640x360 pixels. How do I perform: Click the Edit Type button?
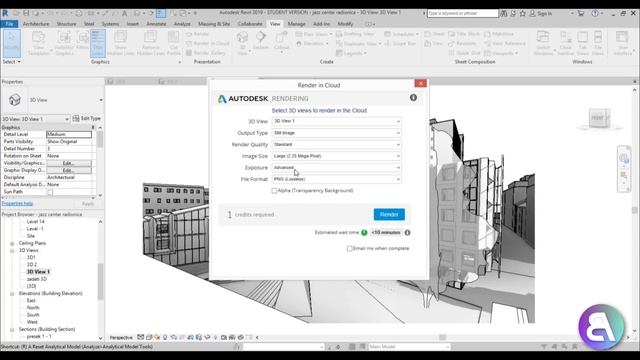pyautogui.click(x=87, y=118)
